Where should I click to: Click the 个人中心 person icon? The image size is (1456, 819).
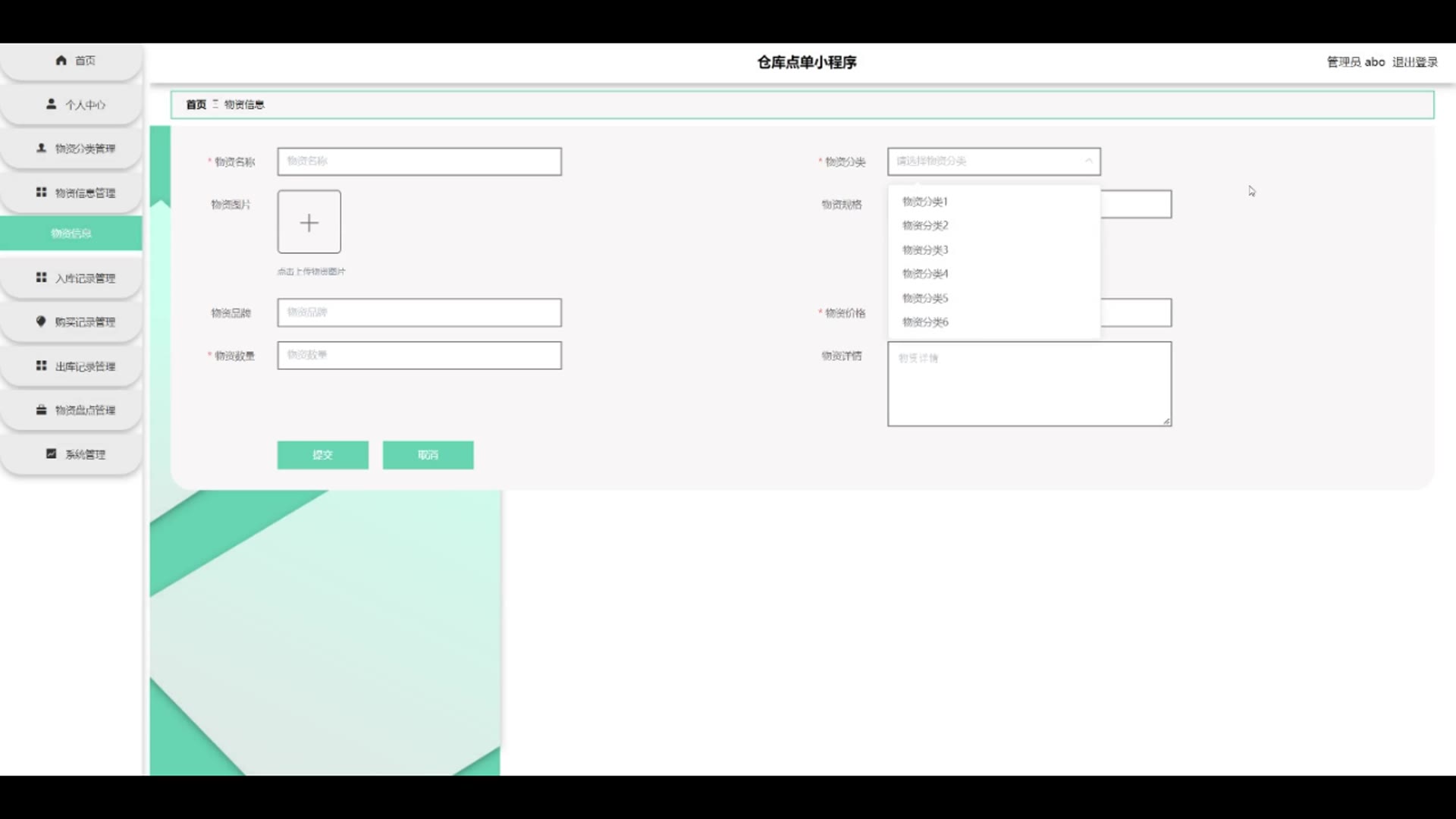coord(52,104)
